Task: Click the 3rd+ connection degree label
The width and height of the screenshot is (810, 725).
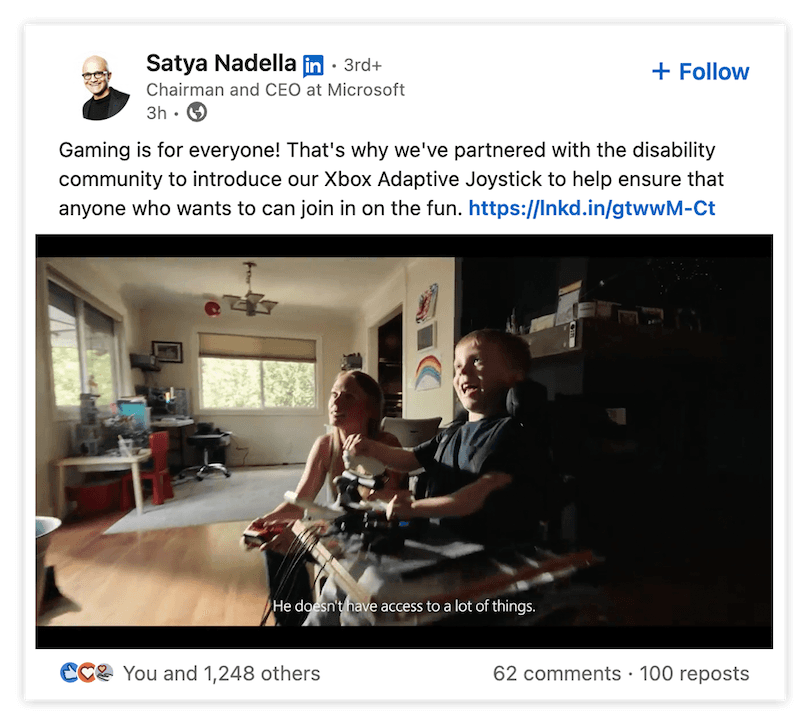Action: (362, 65)
